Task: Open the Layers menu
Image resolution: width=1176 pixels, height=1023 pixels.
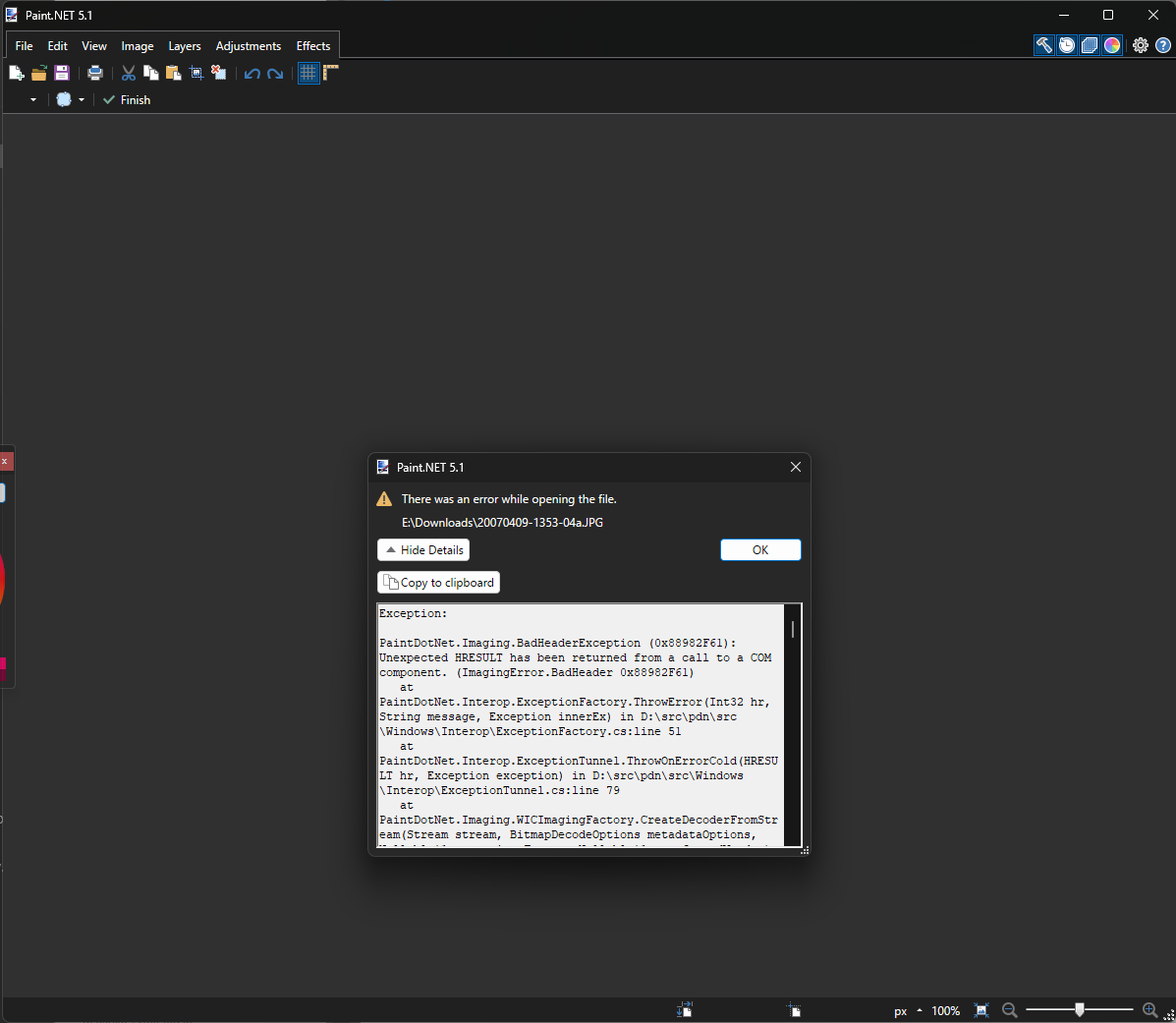Action: 185,46
